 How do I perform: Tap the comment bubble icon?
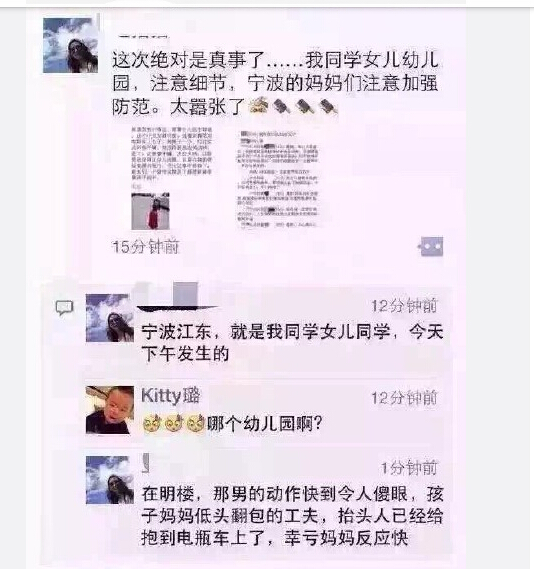pos(64,308)
